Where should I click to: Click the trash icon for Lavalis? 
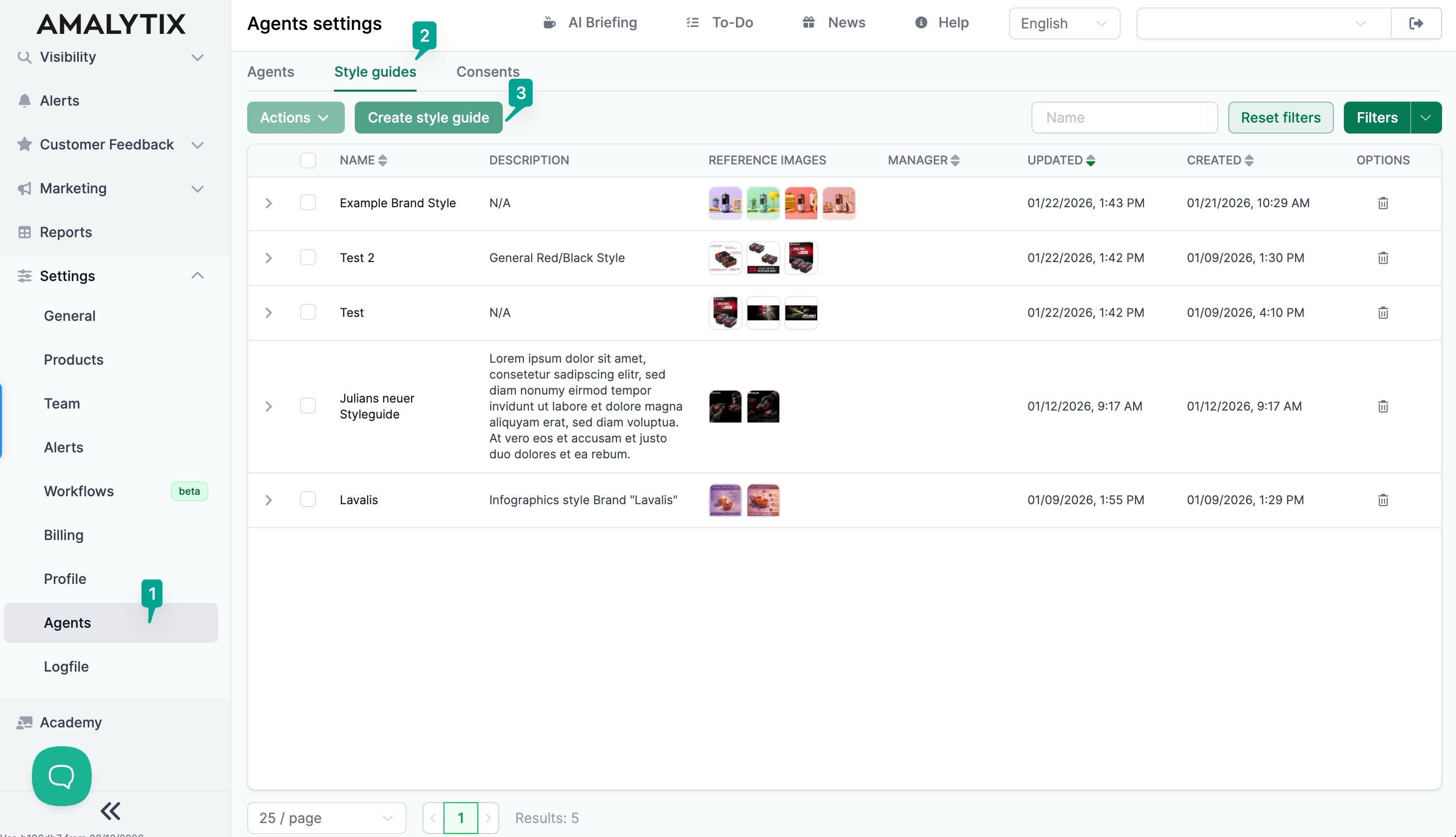point(1382,500)
